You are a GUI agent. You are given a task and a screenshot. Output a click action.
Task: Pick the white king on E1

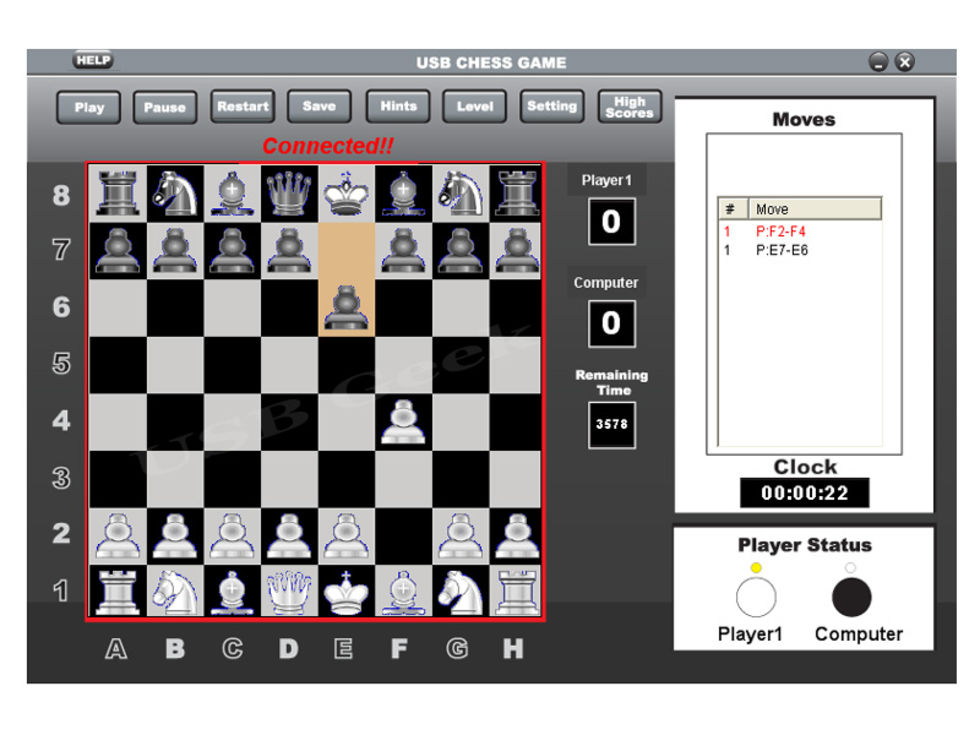coord(346,592)
